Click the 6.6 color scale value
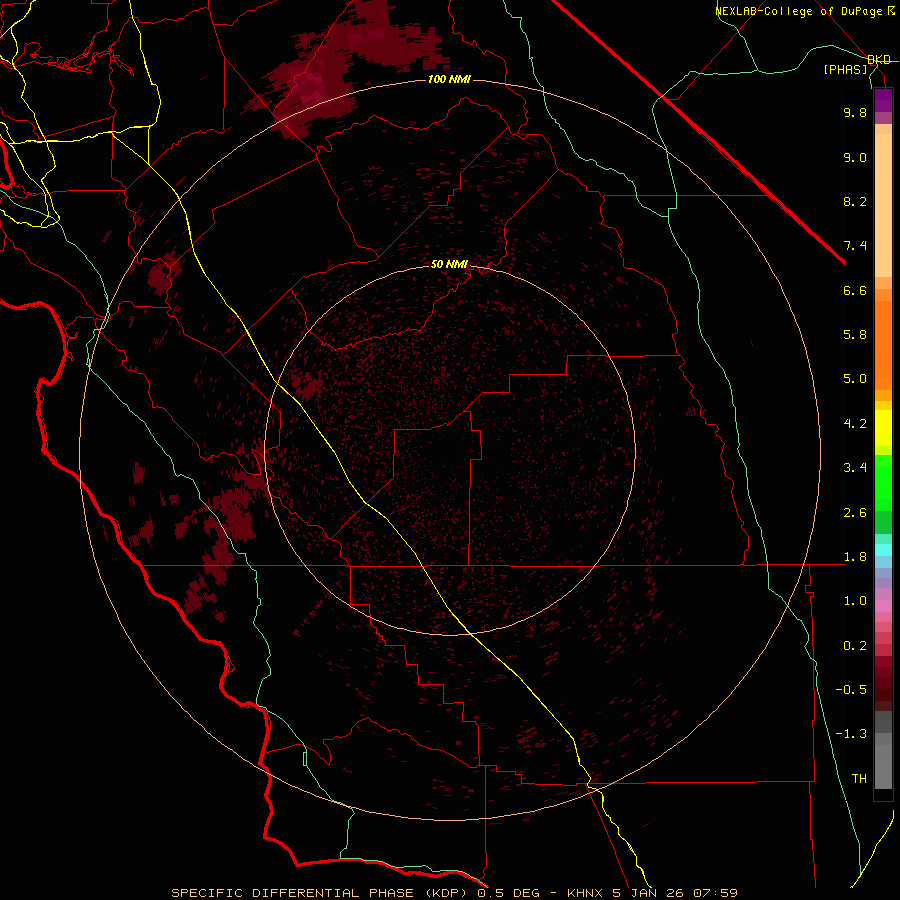Viewport: 900px width, 900px height. point(855,290)
